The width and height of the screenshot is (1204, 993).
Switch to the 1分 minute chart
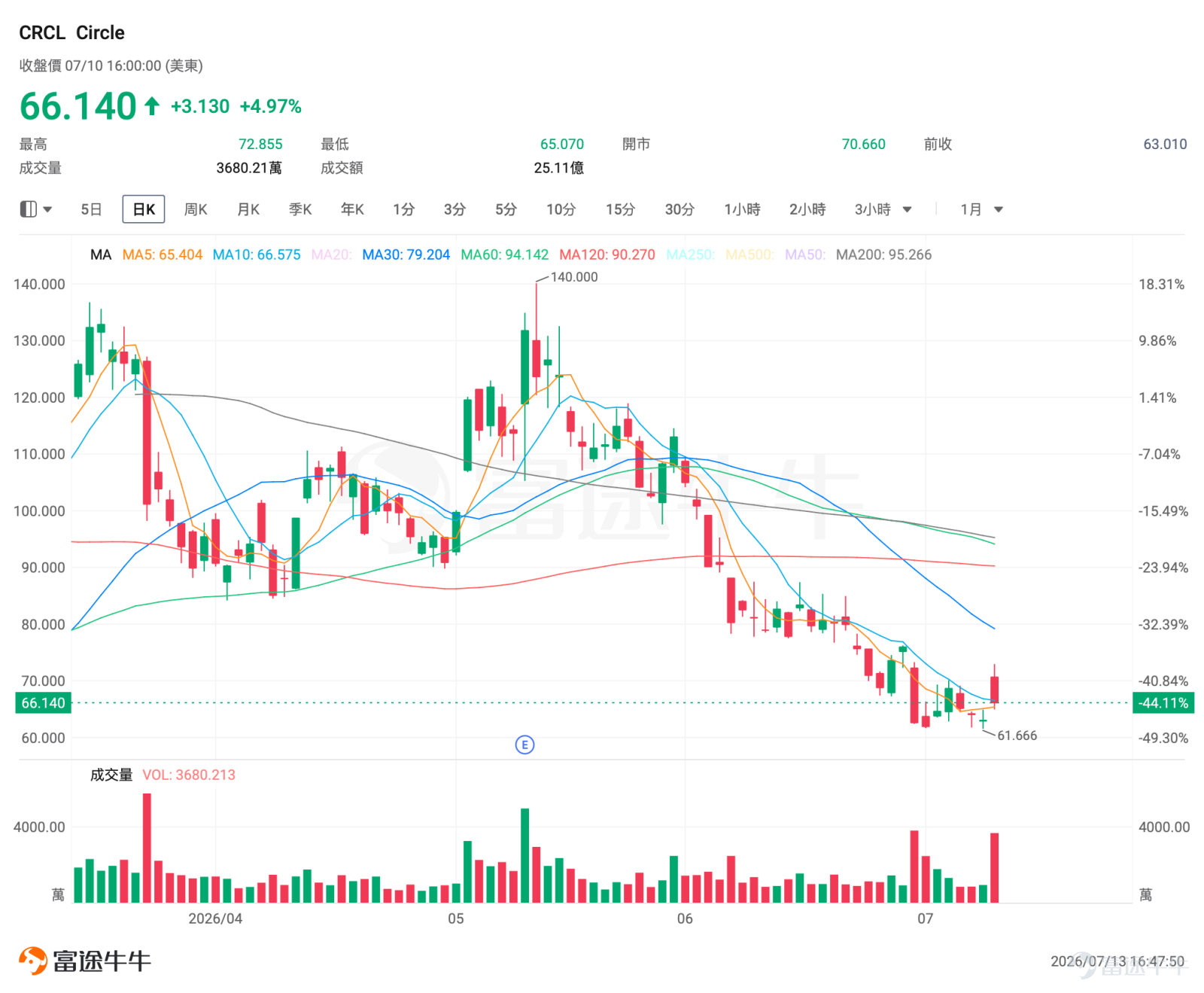pyautogui.click(x=403, y=209)
